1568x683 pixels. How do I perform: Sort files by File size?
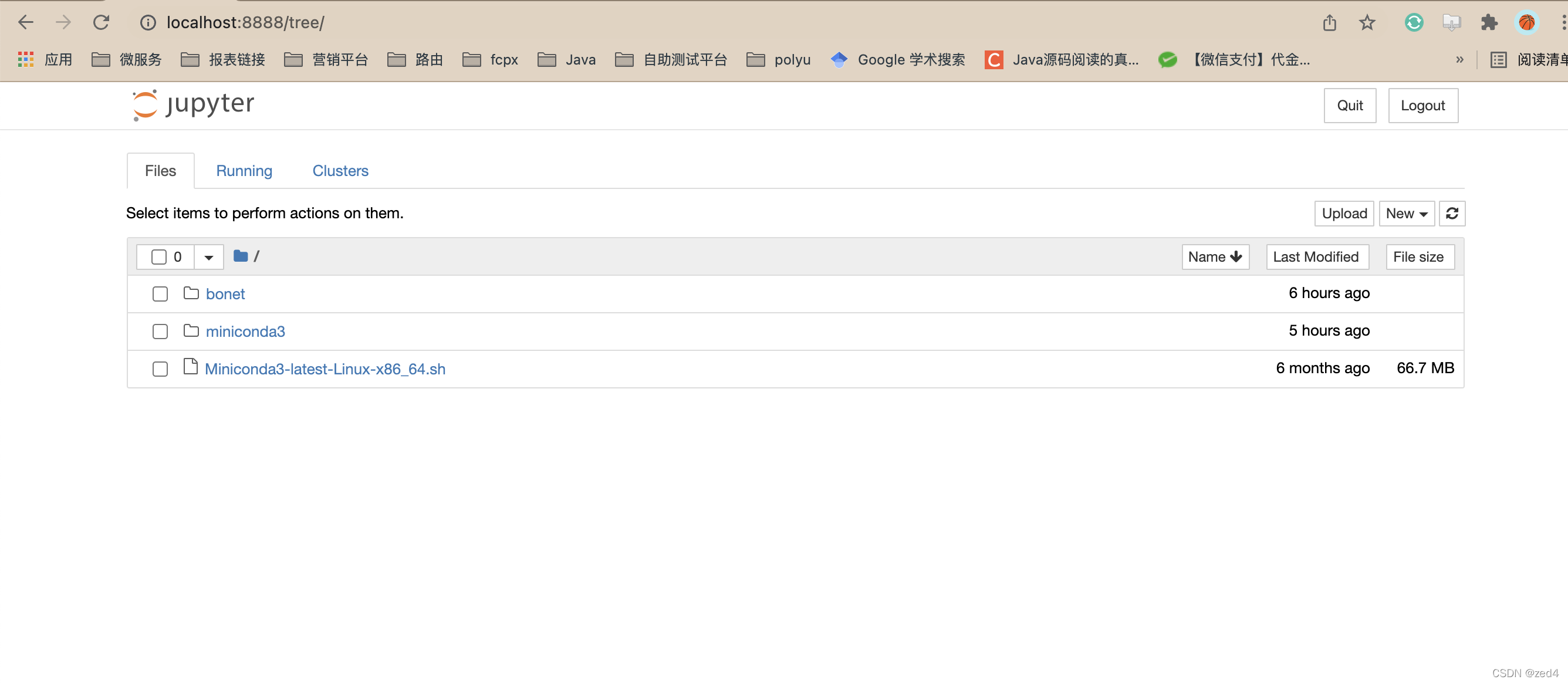(1420, 257)
